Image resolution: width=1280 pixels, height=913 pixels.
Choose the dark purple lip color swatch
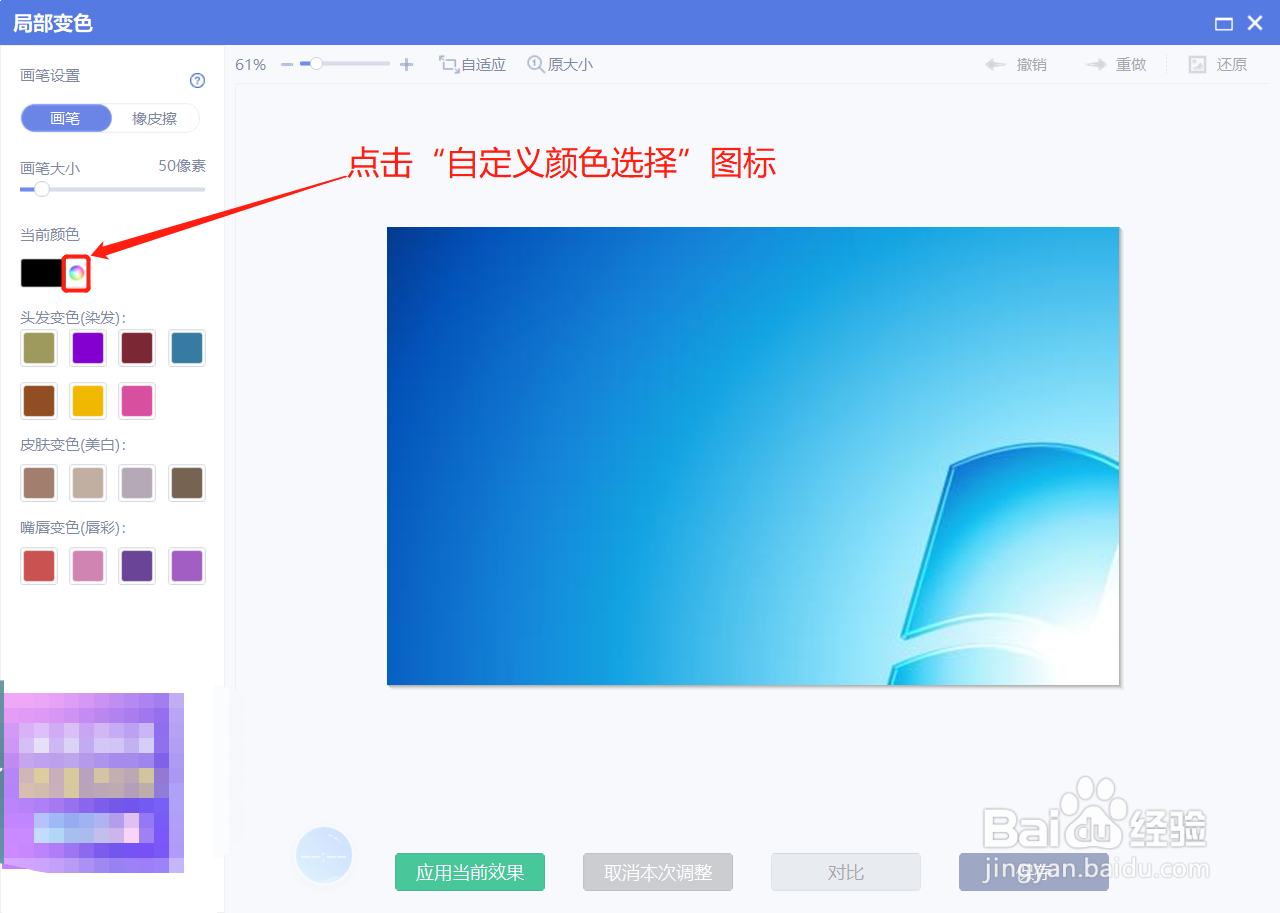(137, 566)
